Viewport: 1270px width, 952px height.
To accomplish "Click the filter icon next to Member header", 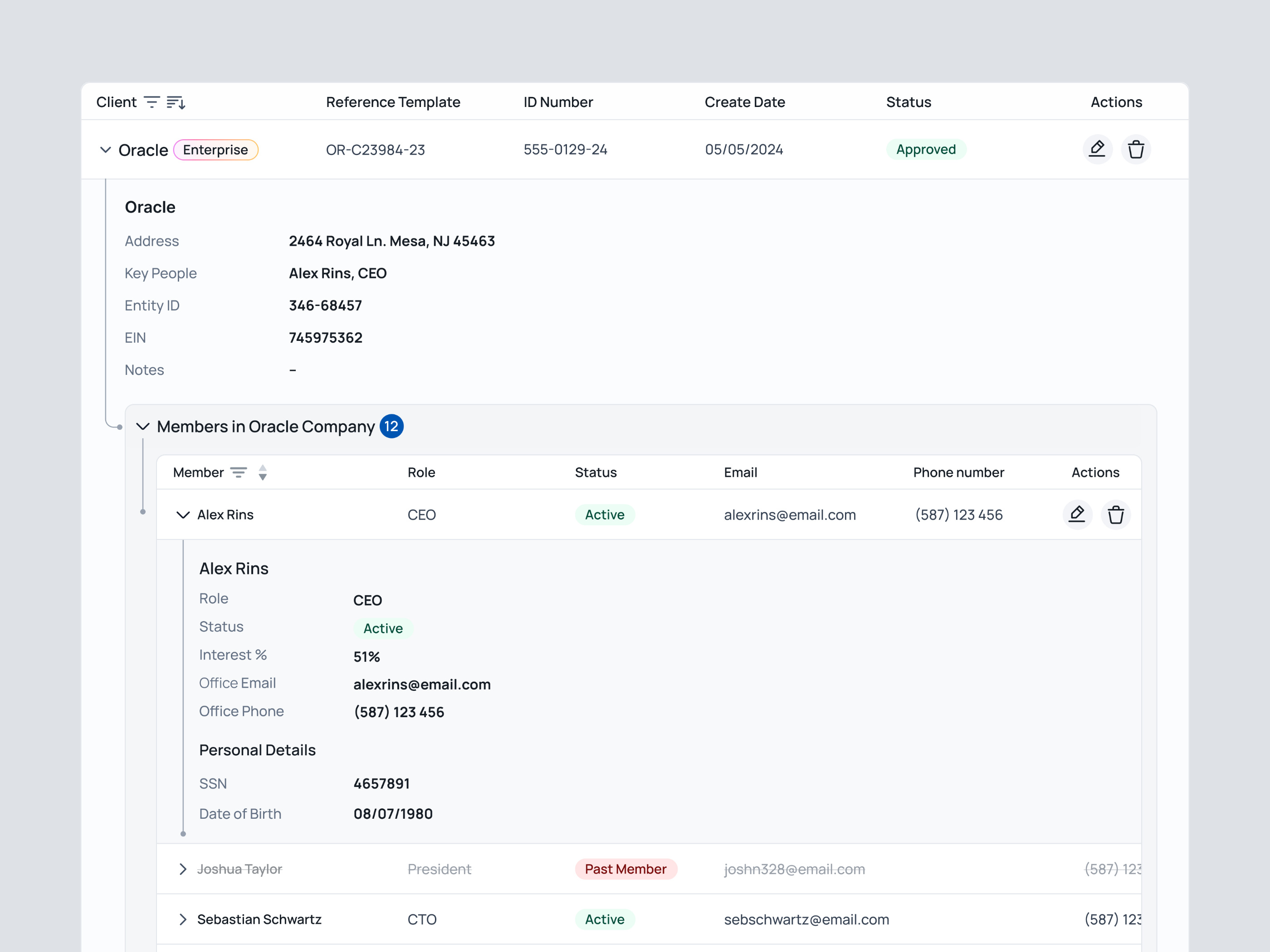I will click(239, 472).
